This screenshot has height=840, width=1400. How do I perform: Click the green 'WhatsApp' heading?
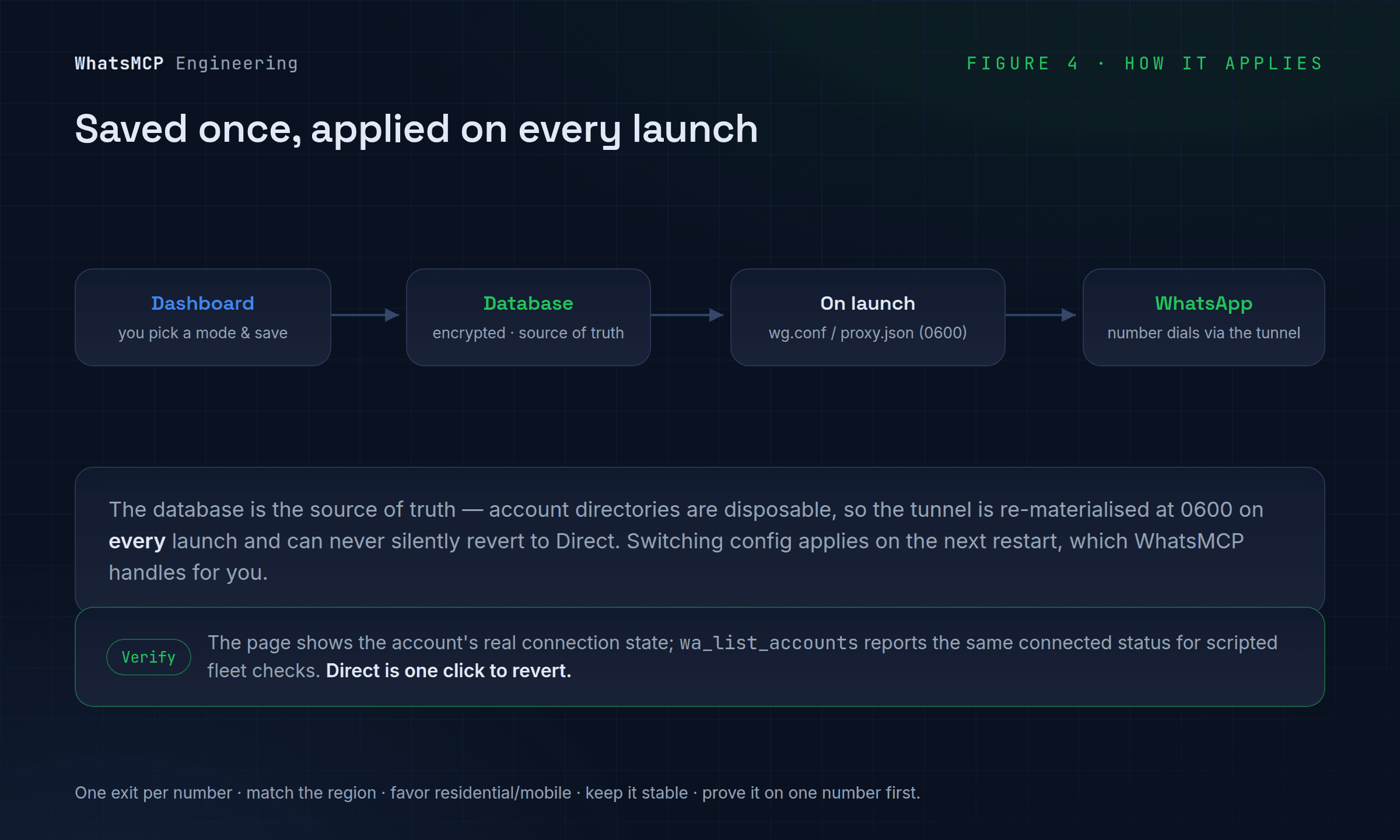pyautogui.click(x=1204, y=303)
